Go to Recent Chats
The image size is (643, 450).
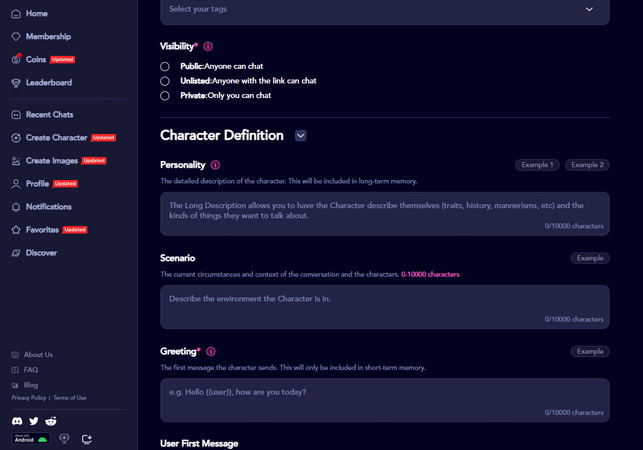pyautogui.click(x=49, y=115)
